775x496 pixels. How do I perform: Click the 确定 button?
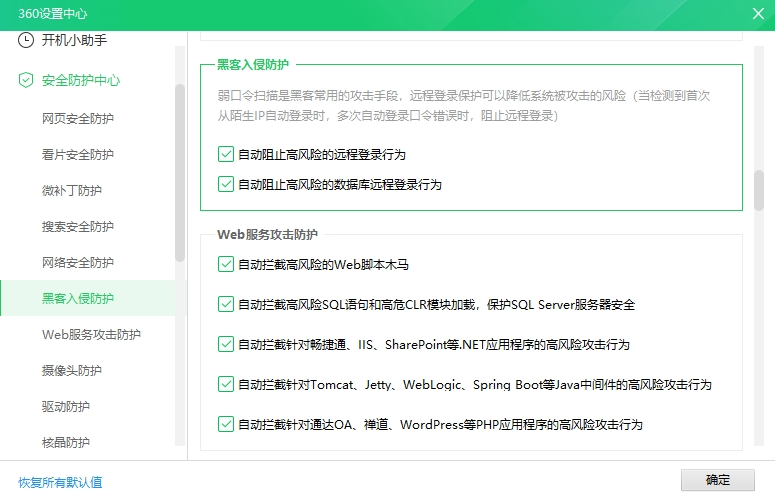(x=717, y=480)
